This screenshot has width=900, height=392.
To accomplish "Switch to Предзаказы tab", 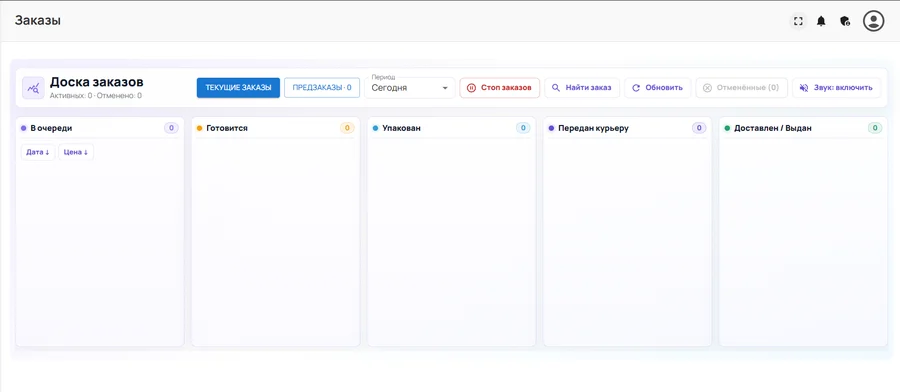I will tap(322, 88).
